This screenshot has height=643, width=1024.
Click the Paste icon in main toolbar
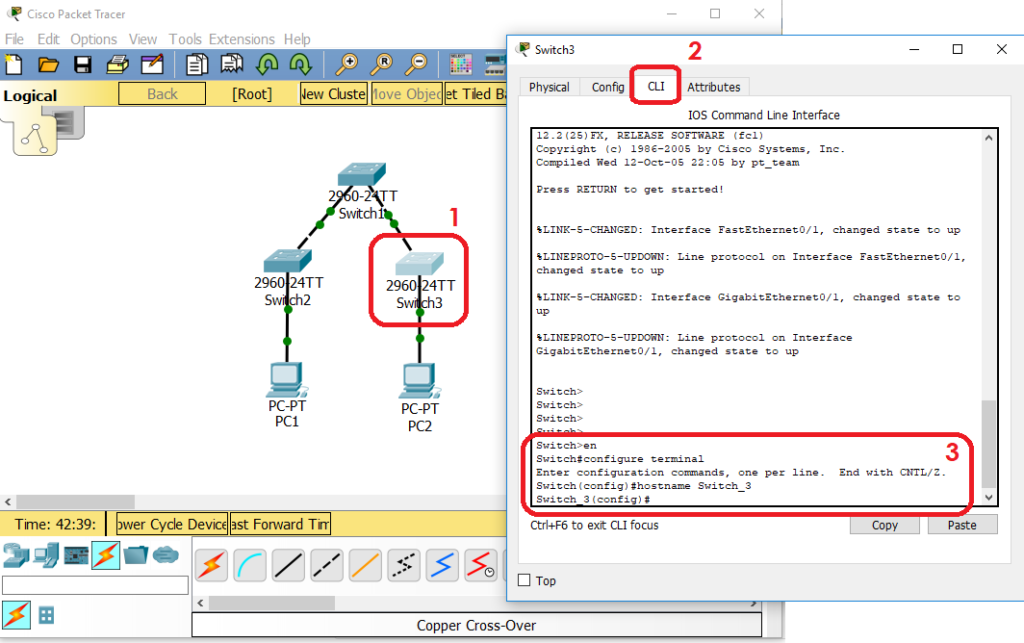tap(232, 64)
